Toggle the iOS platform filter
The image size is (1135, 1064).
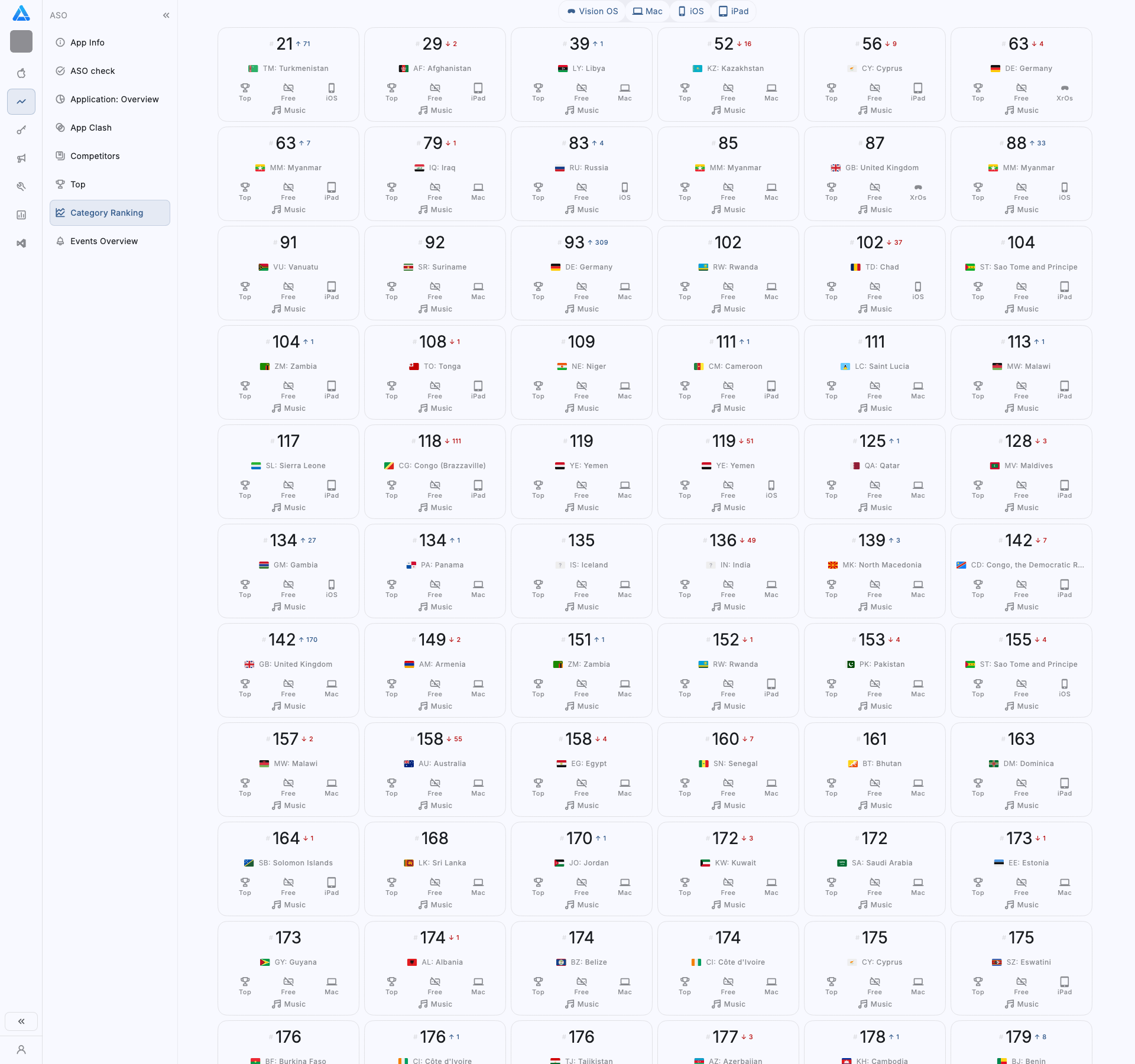tap(691, 11)
